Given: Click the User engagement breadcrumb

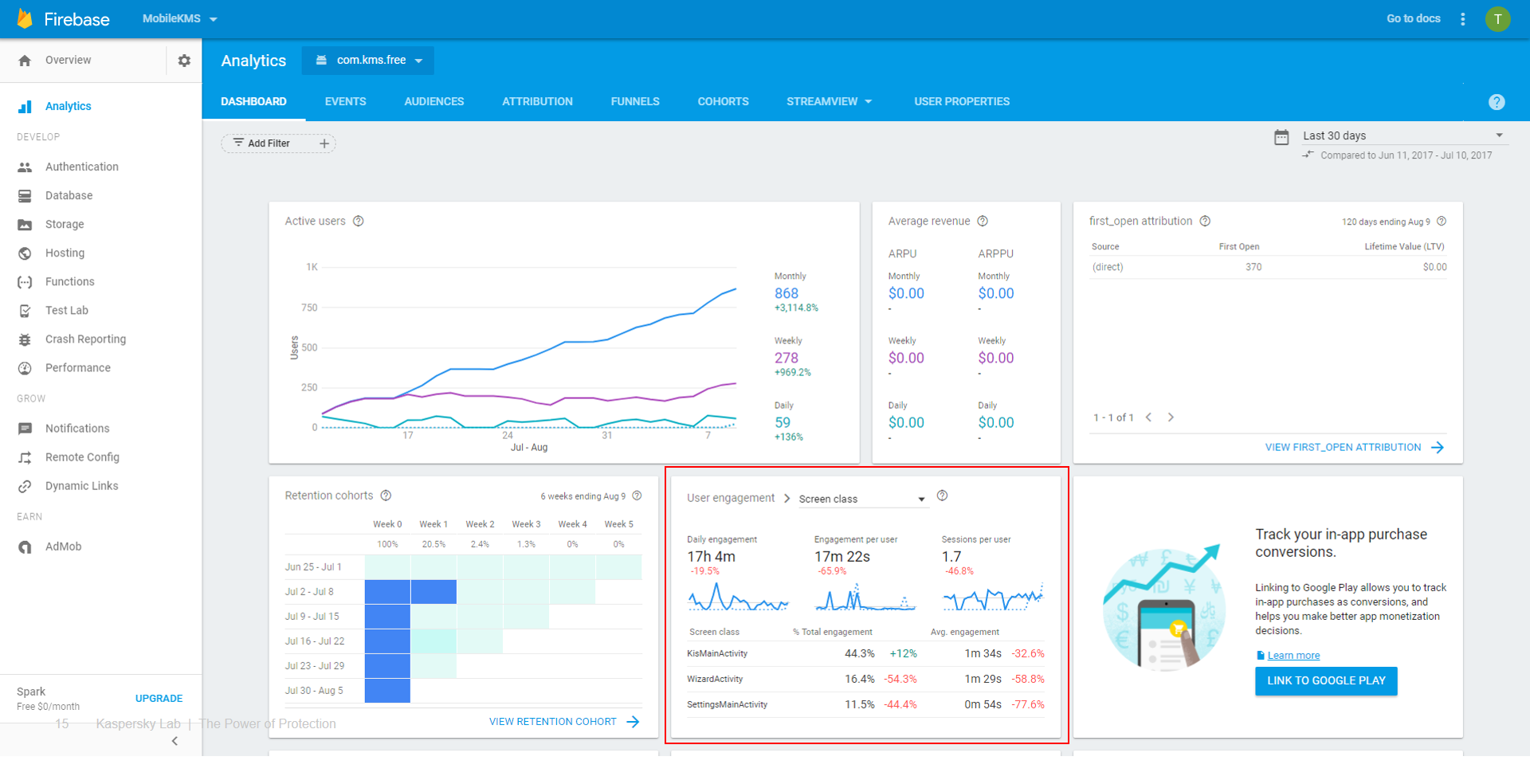Looking at the screenshot, I should (731, 498).
